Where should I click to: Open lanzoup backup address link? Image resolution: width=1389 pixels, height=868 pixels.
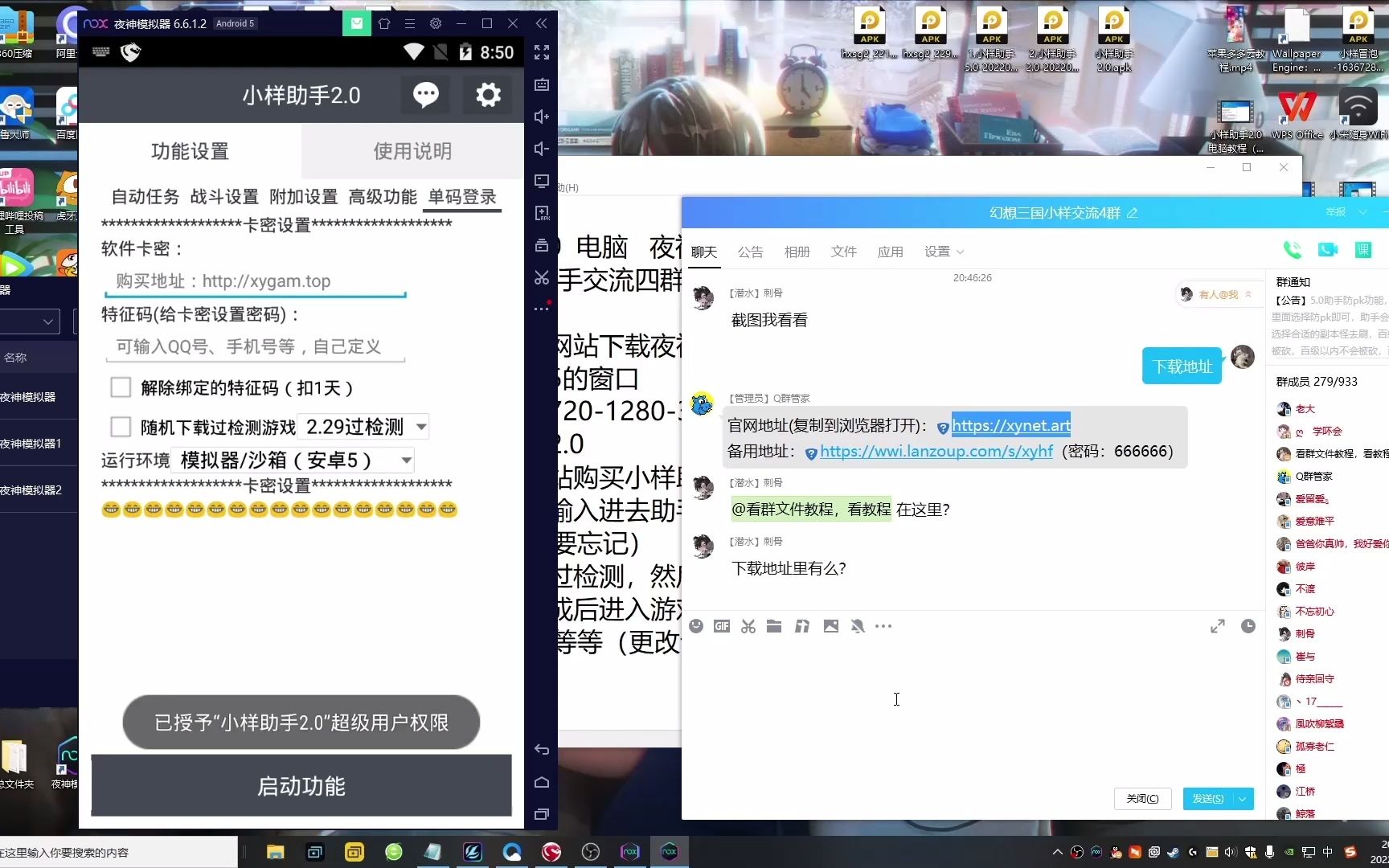(x=936, y=451)
